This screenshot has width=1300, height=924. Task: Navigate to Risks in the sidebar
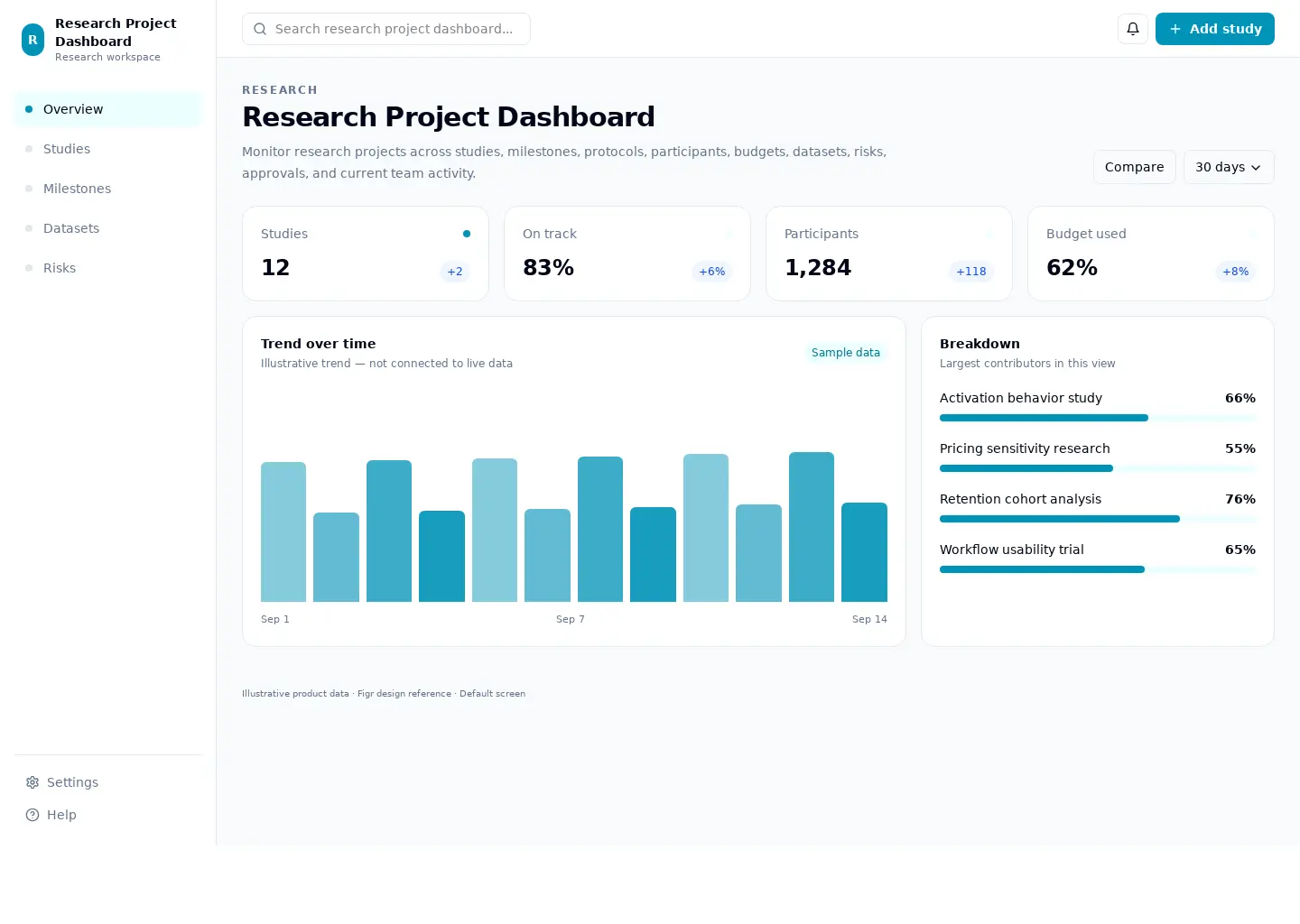108,268
